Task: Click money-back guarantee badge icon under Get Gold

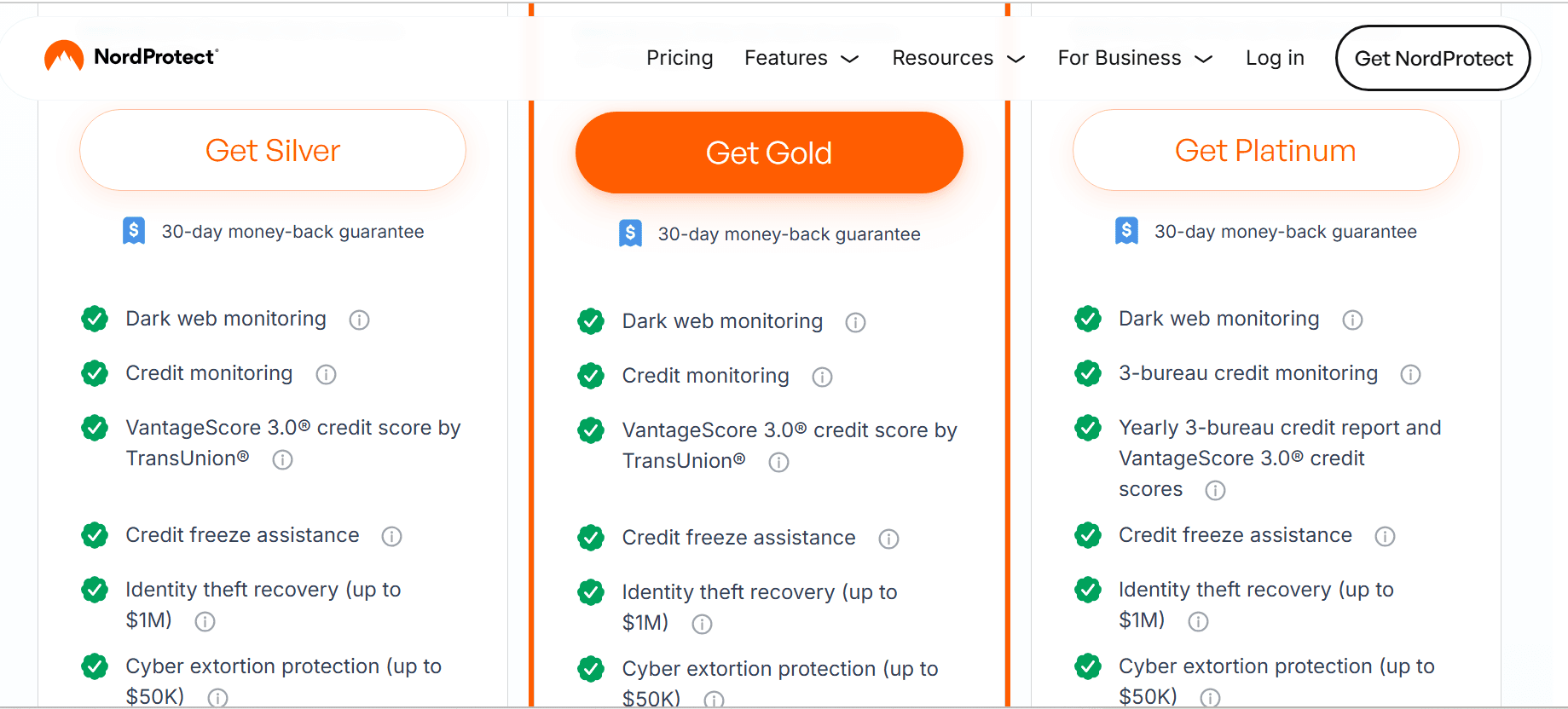Action: click(x=630, y=233)
